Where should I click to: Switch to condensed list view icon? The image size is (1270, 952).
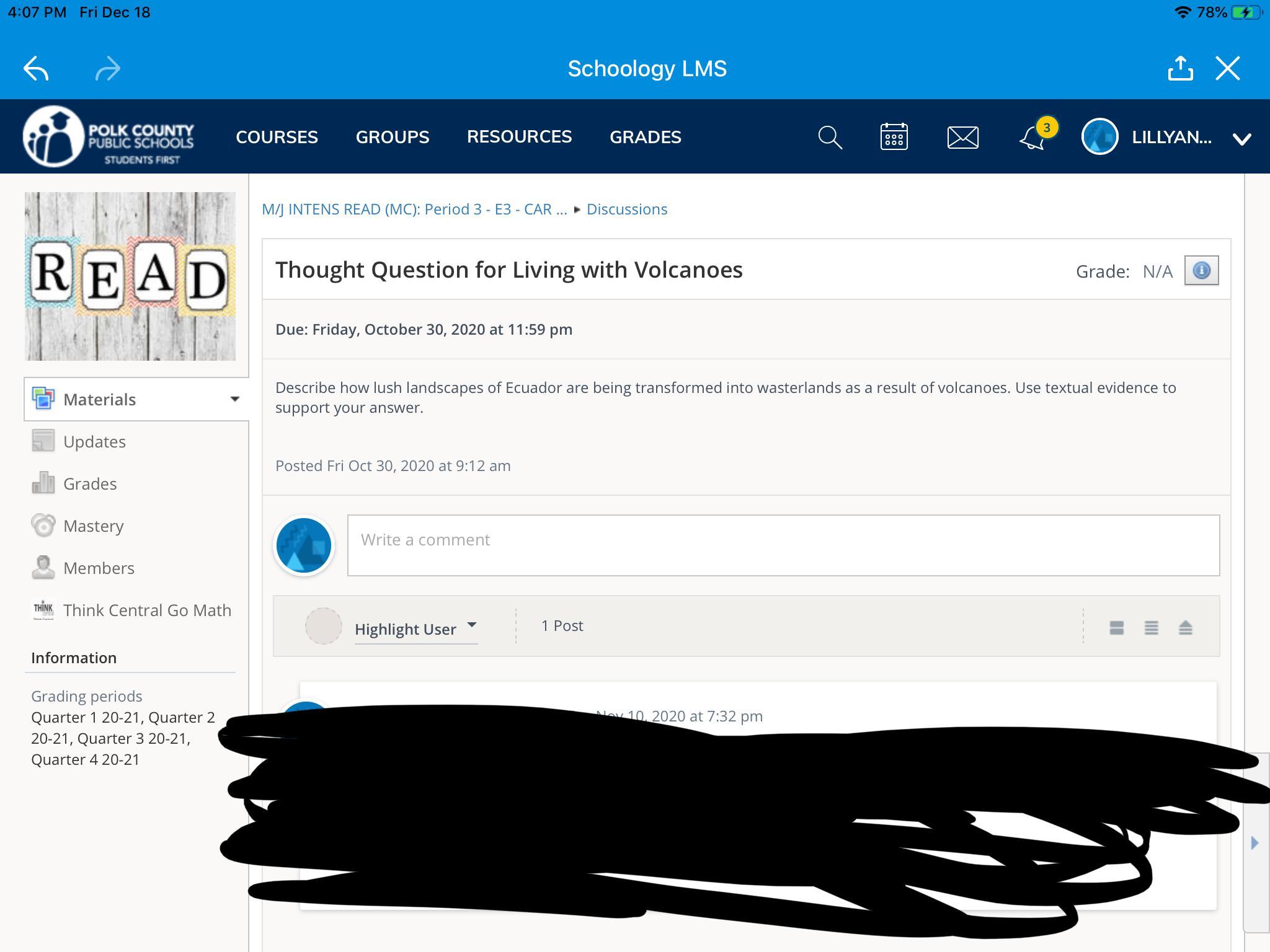(x=1151, y=628)
